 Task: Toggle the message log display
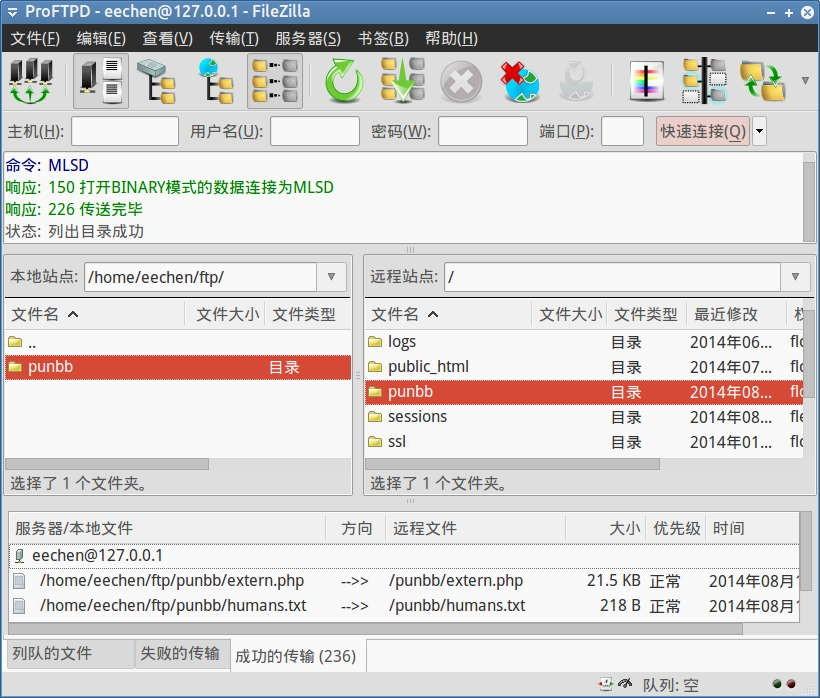pos(100,80)
